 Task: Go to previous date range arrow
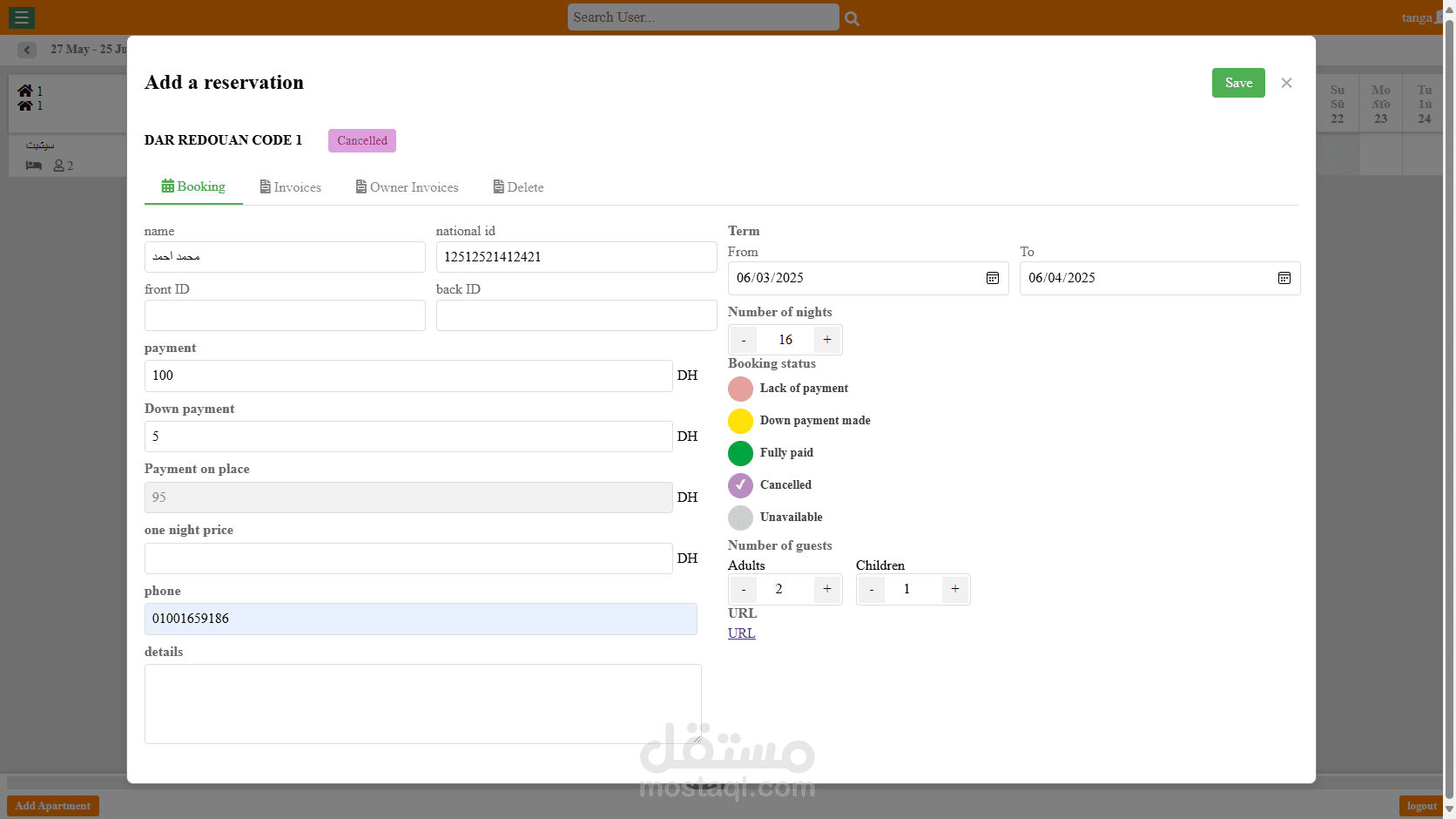27,50
